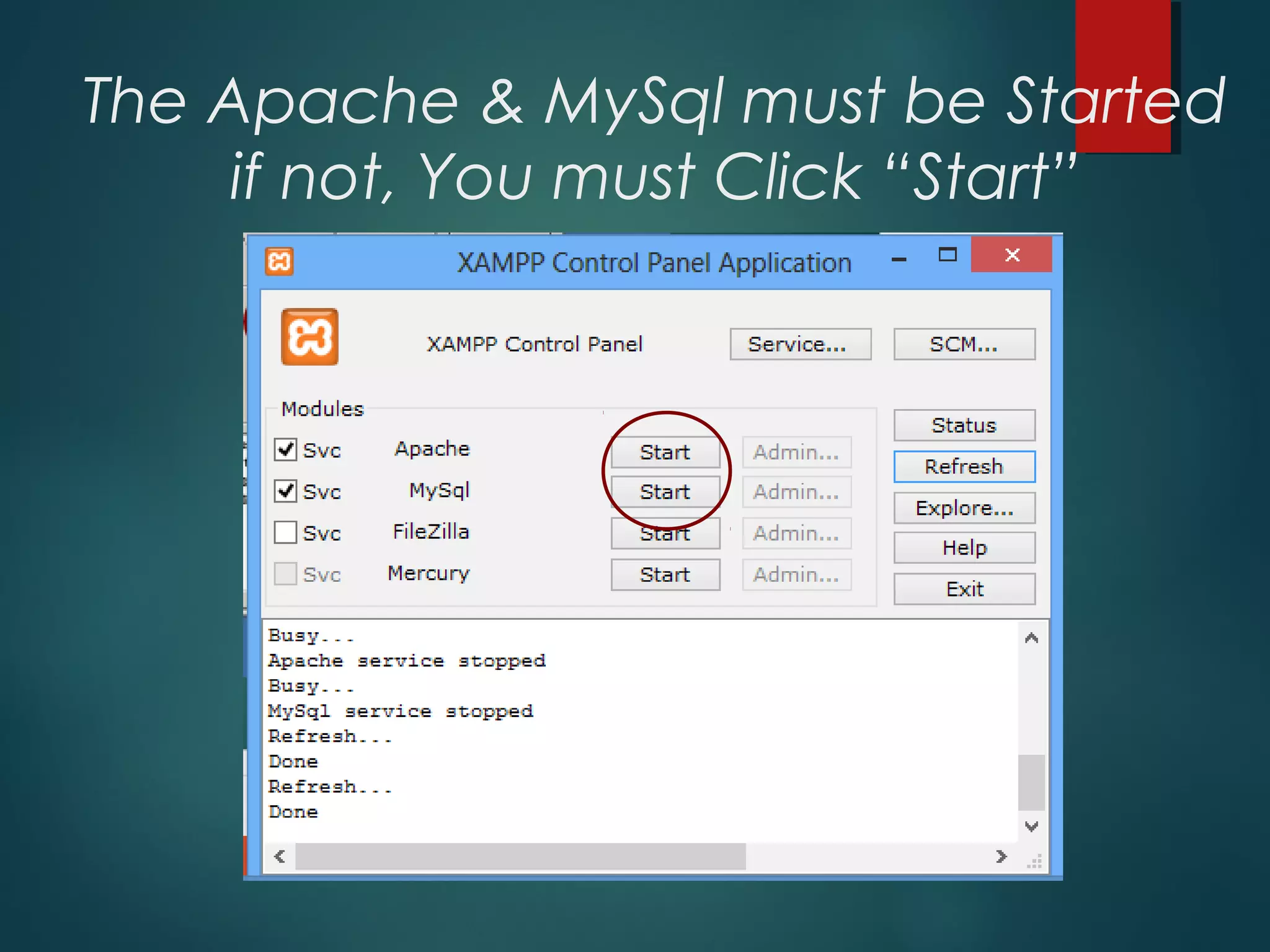Click the large orange XAMPP logo

(x=309, y=337)
